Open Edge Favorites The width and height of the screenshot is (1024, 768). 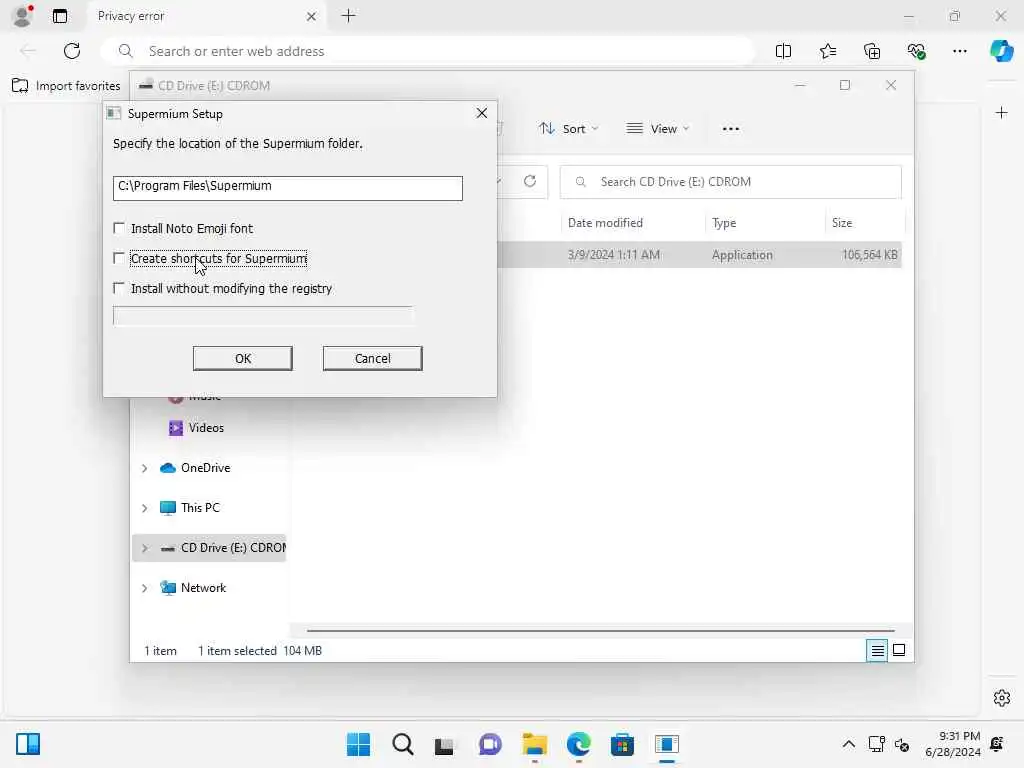coord(828,51)
